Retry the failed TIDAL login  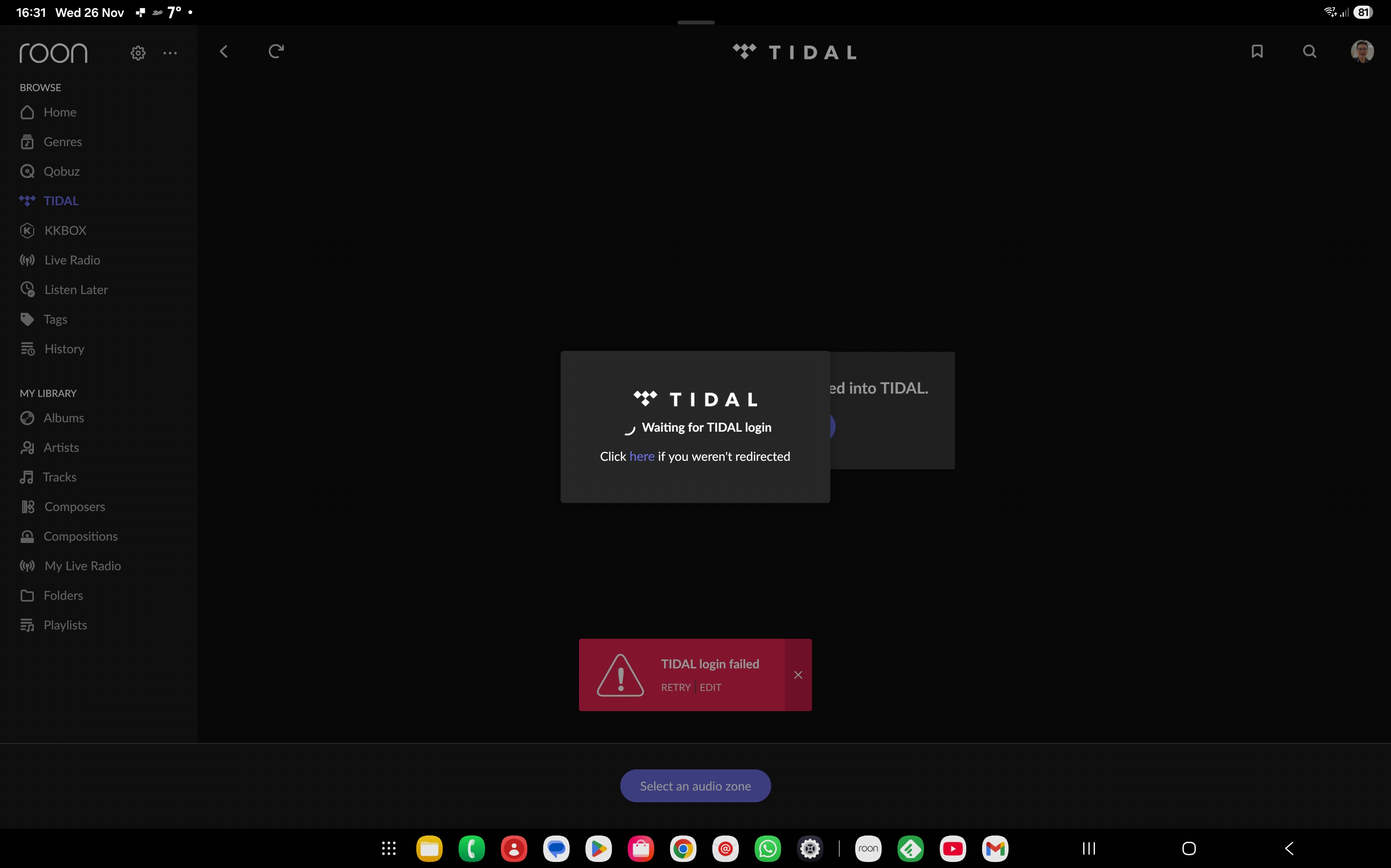pyautogui.click(x=675, y=687)
